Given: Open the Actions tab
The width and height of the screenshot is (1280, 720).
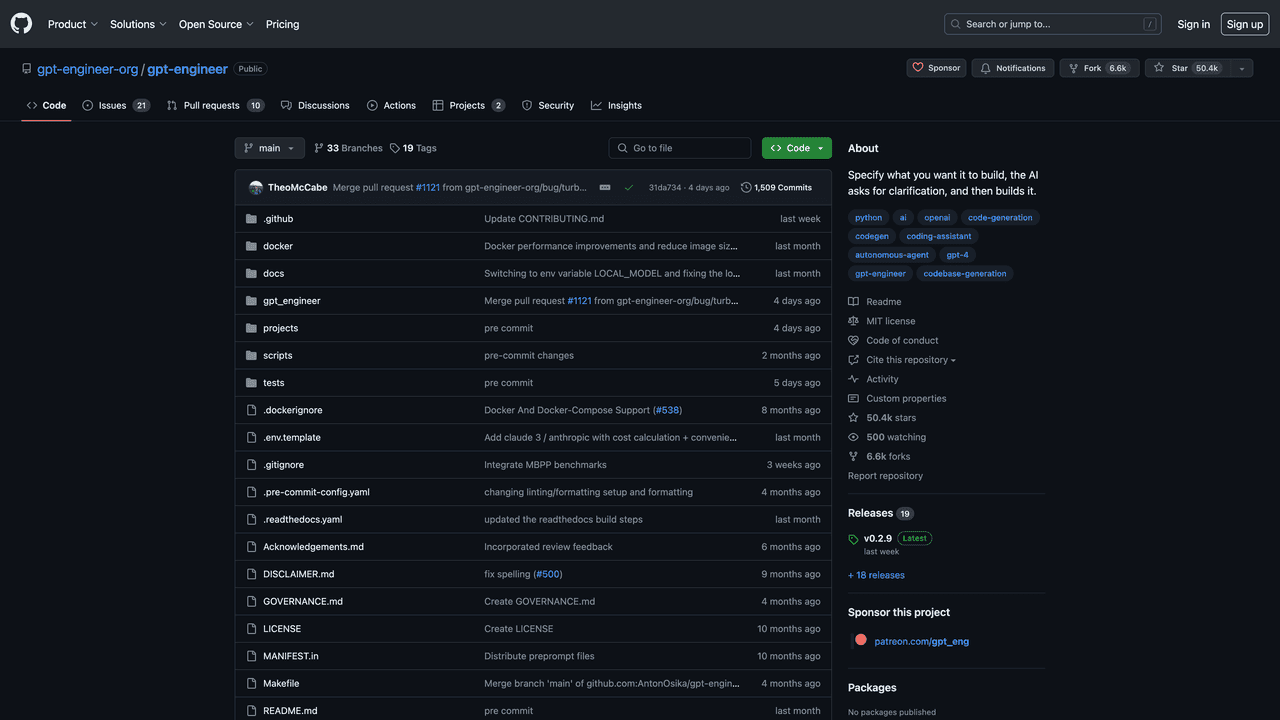Looking at the screenshot, I should 391,105.
